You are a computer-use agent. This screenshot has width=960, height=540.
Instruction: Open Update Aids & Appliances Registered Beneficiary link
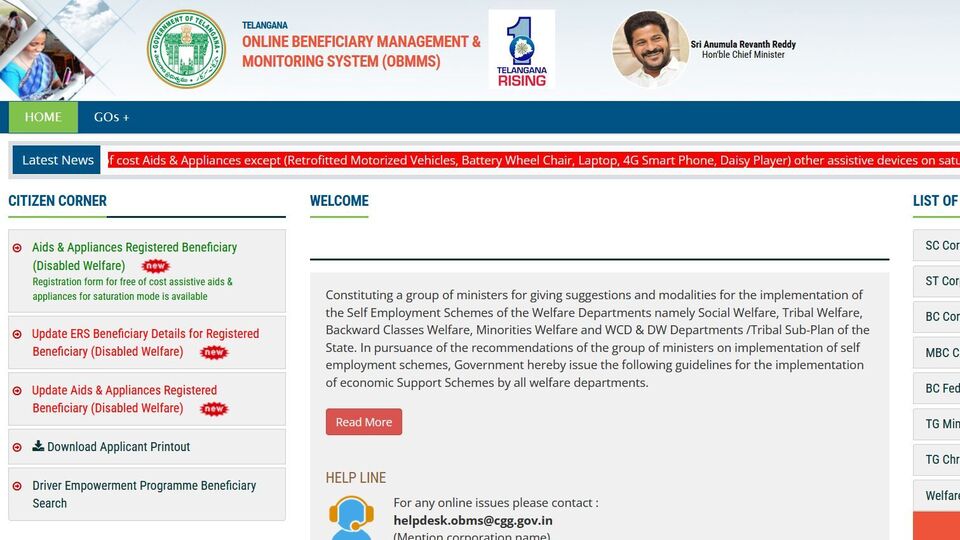124,399
